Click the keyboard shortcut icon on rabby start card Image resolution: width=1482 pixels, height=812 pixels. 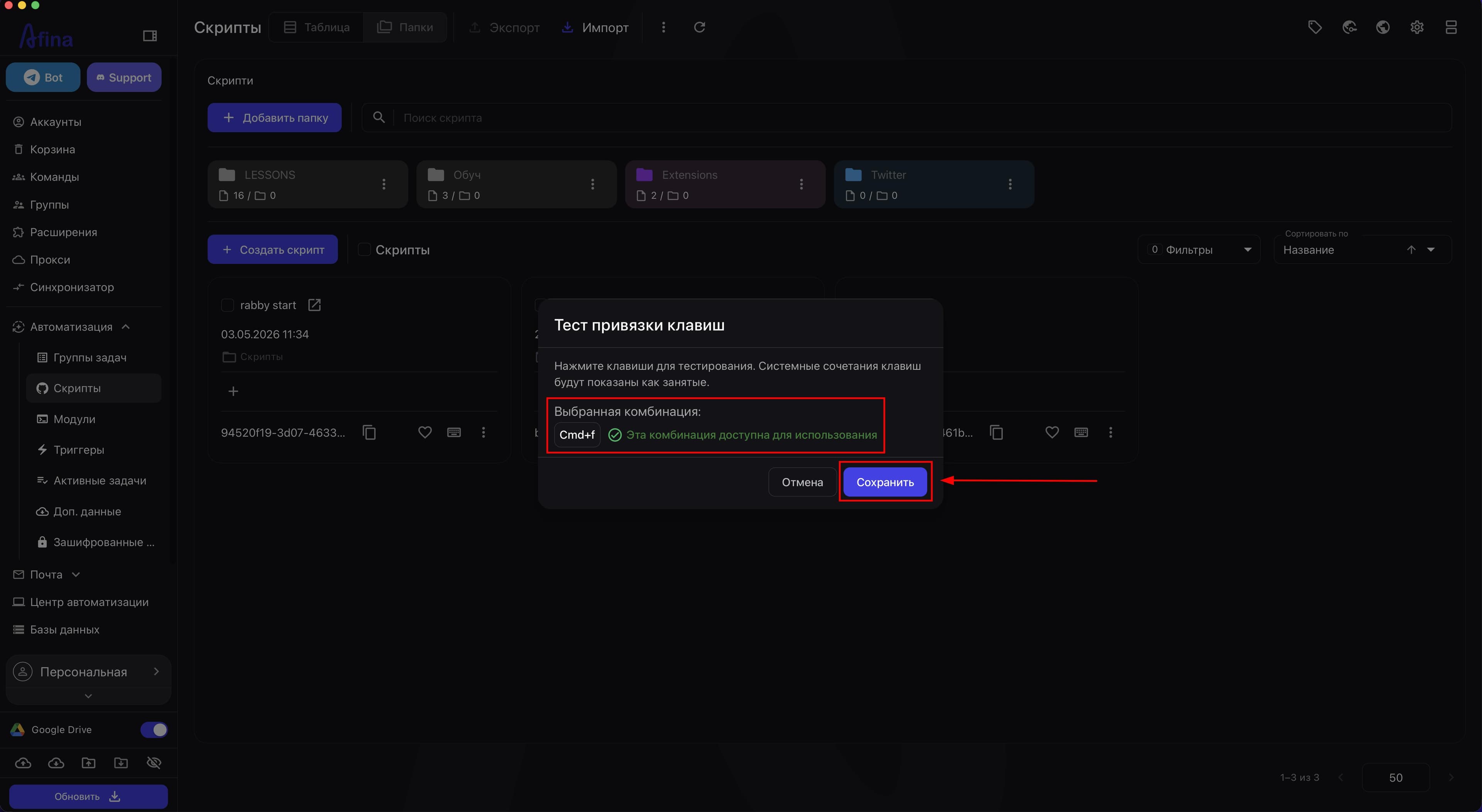coord(454,432)
